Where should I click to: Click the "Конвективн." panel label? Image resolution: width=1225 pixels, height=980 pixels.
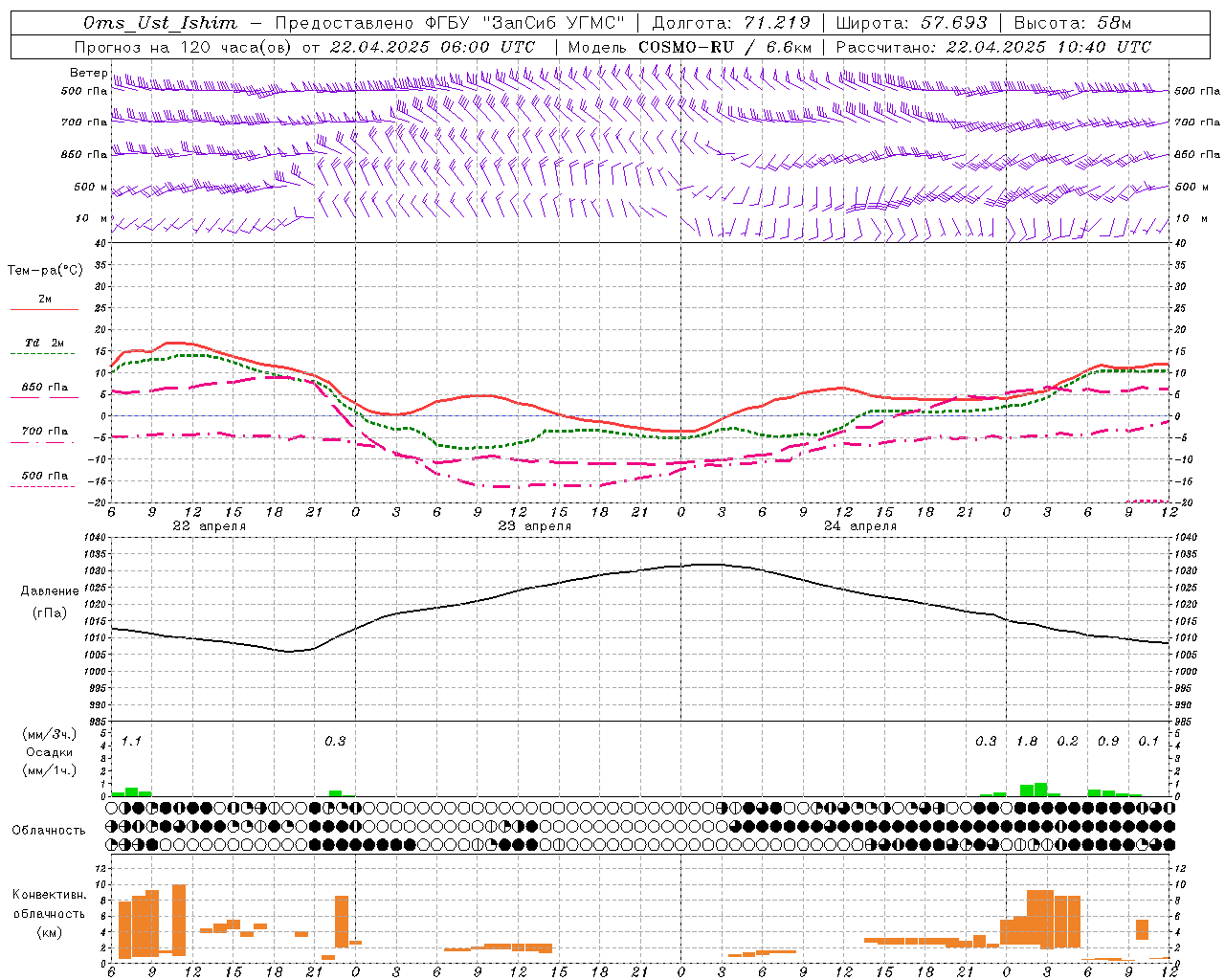[49, 895]
